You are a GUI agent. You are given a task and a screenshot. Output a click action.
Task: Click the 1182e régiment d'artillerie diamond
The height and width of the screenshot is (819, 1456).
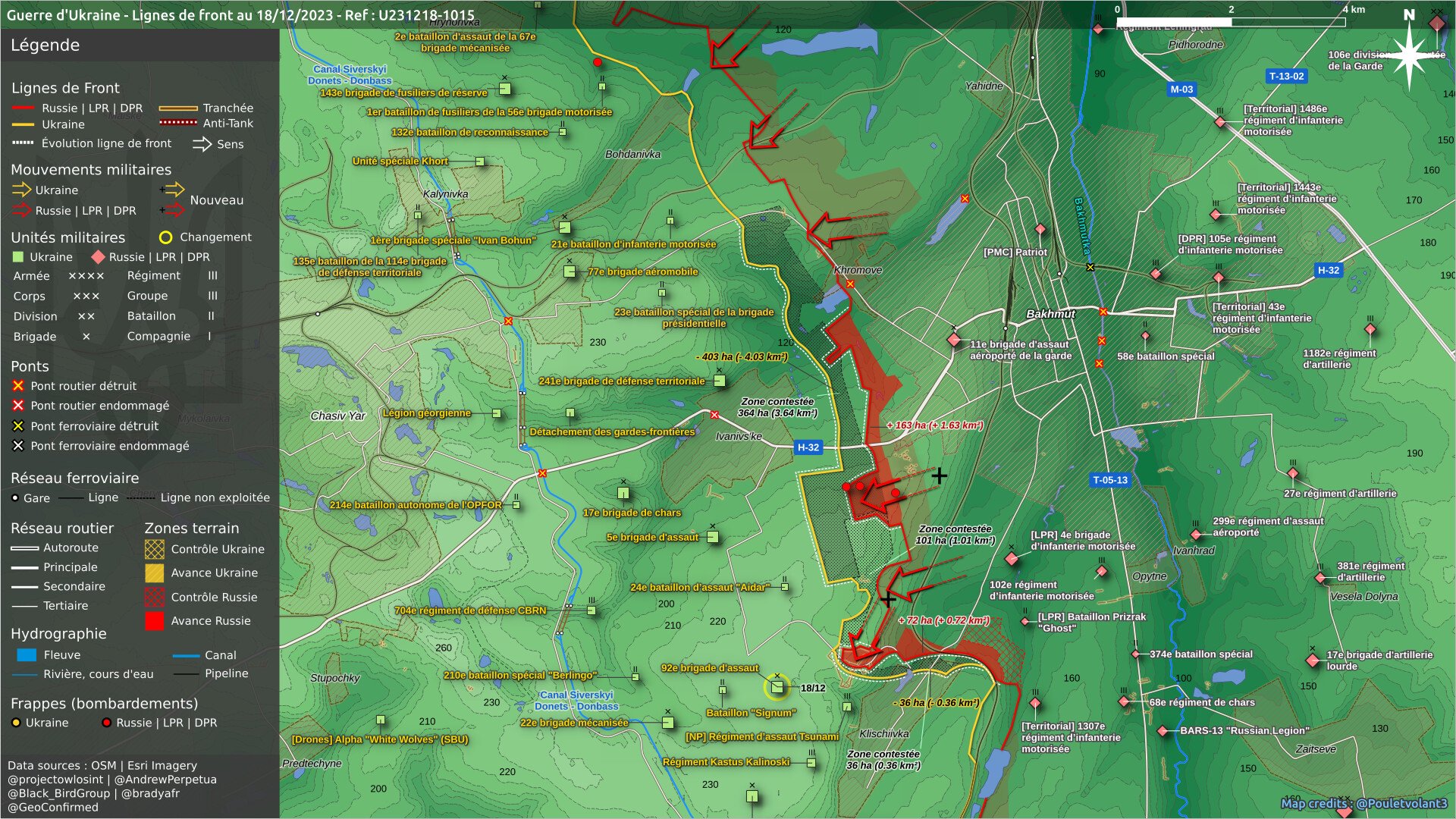coord(1370,330)
